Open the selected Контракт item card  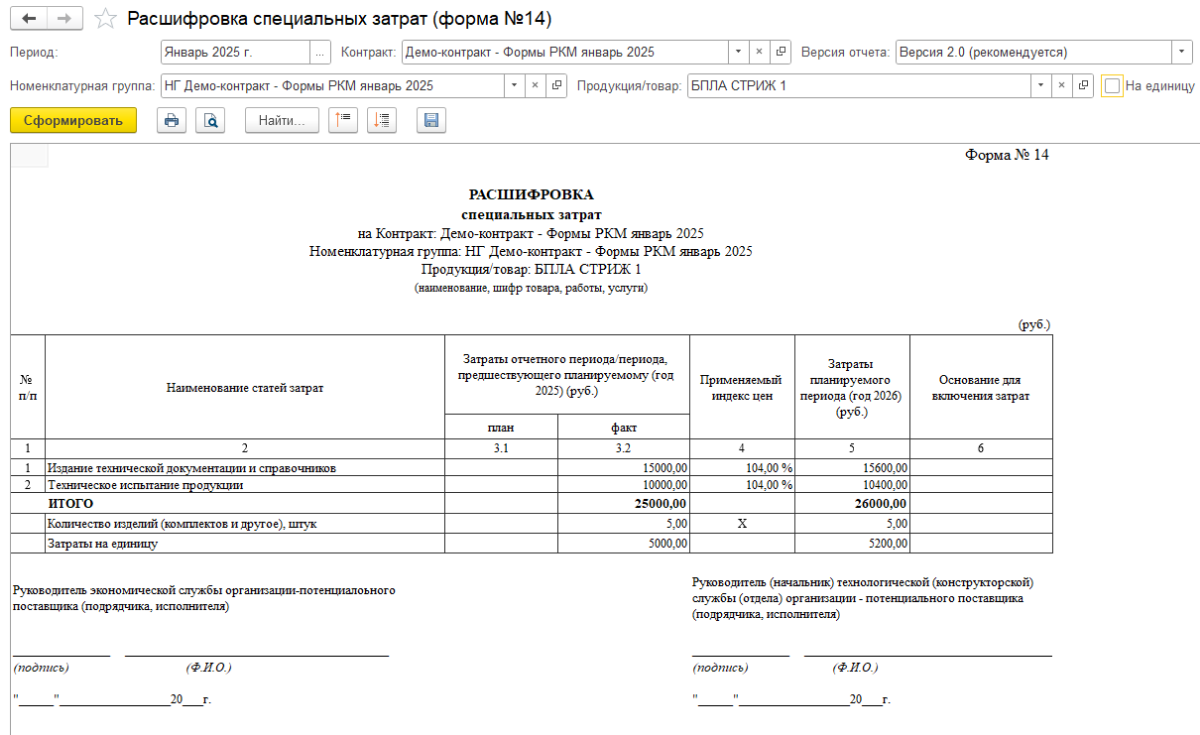(x=780, y=52)
